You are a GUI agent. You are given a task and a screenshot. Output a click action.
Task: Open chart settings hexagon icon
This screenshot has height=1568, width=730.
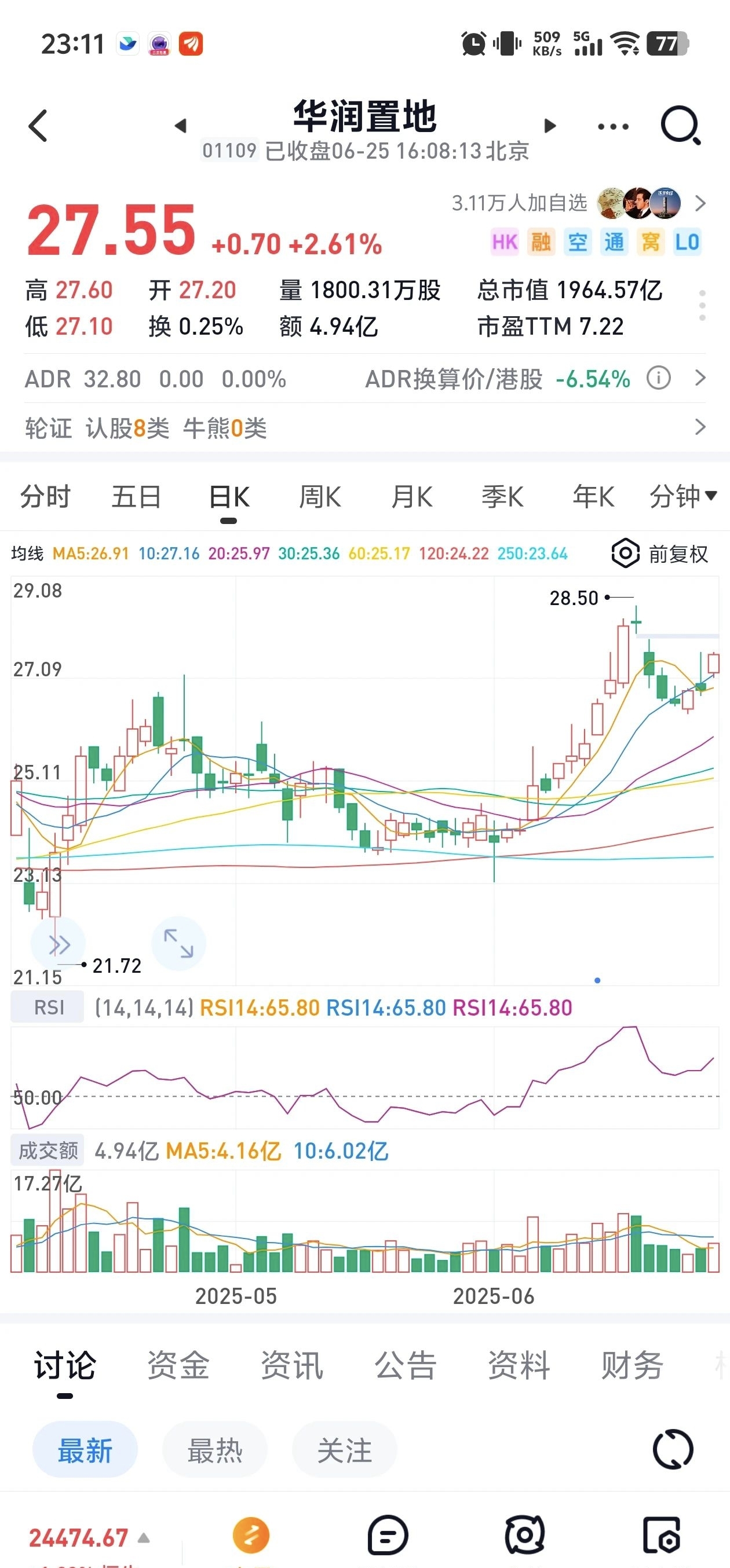625,554
